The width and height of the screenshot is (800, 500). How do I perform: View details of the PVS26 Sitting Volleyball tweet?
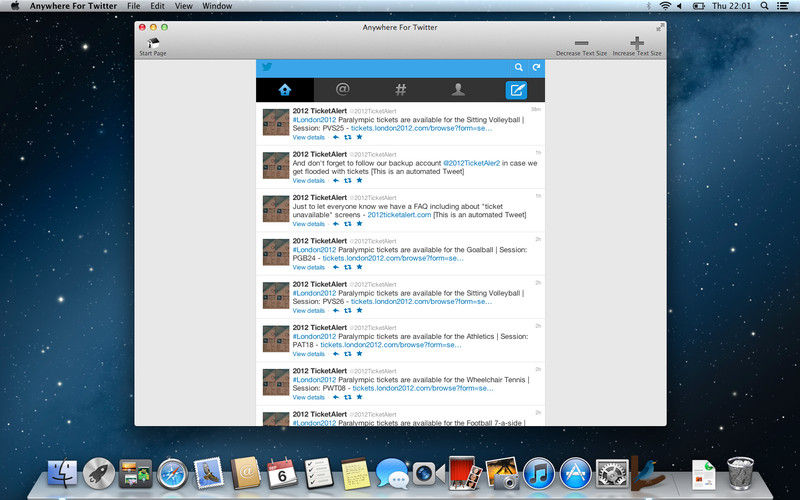(x=308, y=311)
